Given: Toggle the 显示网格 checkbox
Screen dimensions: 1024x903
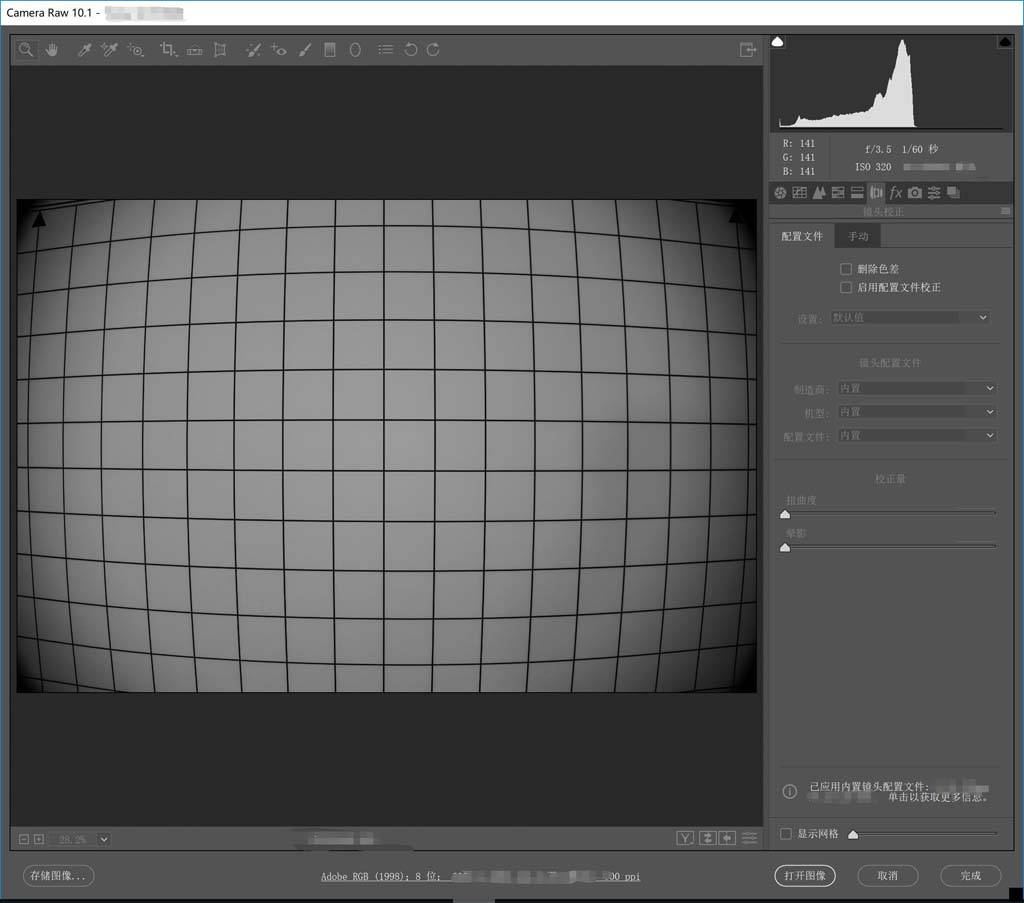Looking at the screenshot, I should [786, 833].
